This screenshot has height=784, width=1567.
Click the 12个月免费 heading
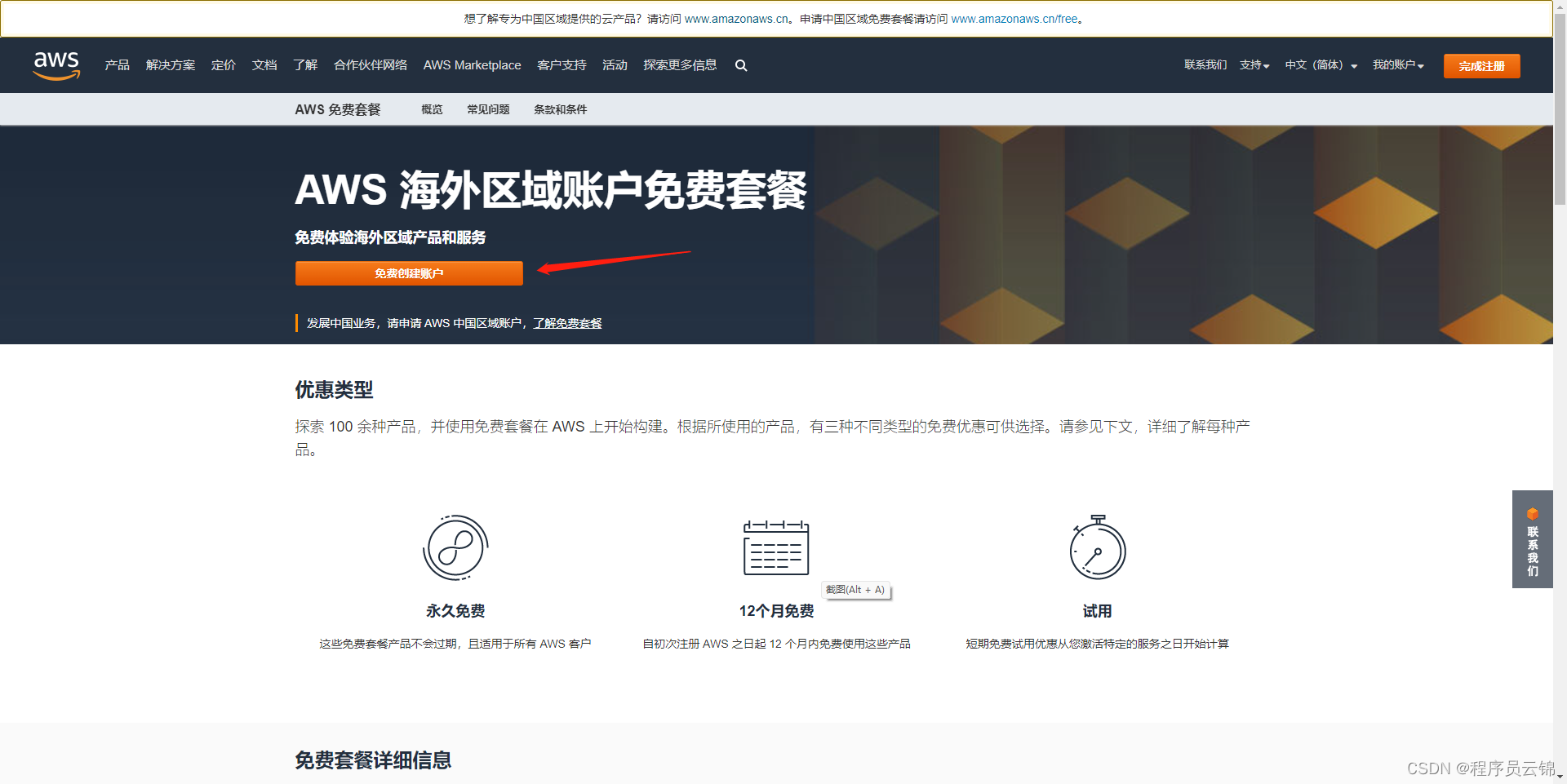[776, 611]
